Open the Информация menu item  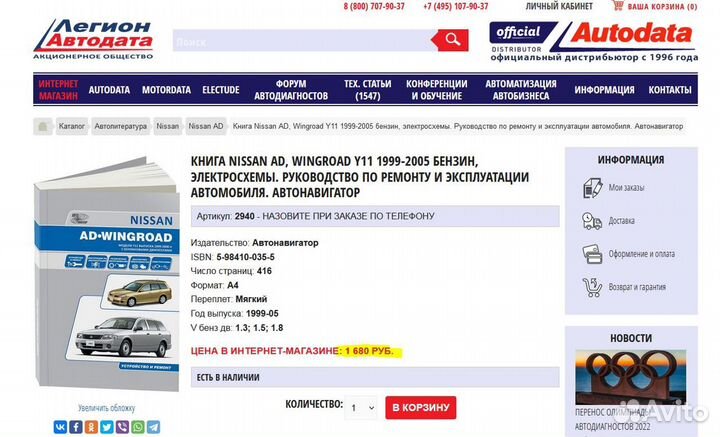coord(604,90)
